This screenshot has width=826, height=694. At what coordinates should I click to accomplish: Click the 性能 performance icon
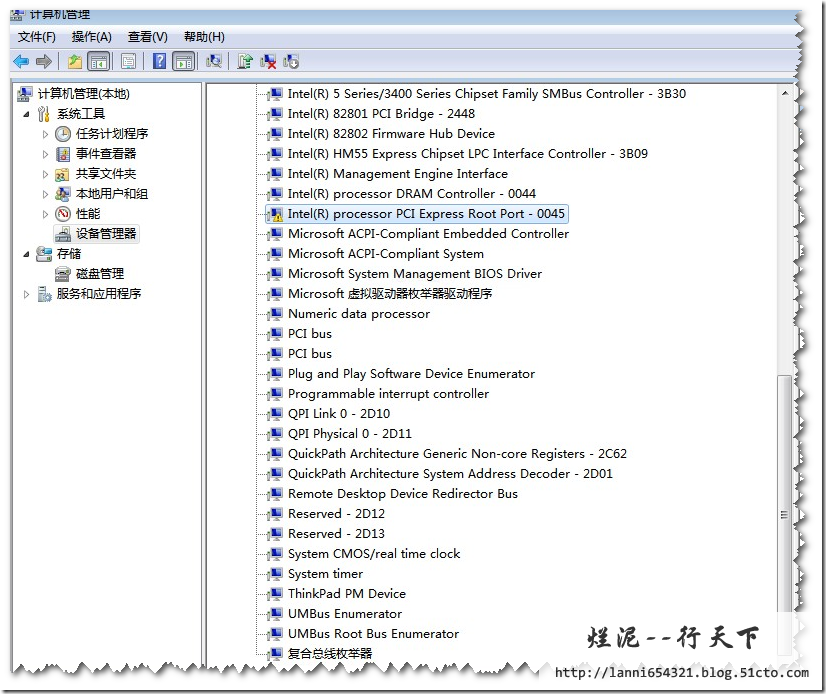63,214
